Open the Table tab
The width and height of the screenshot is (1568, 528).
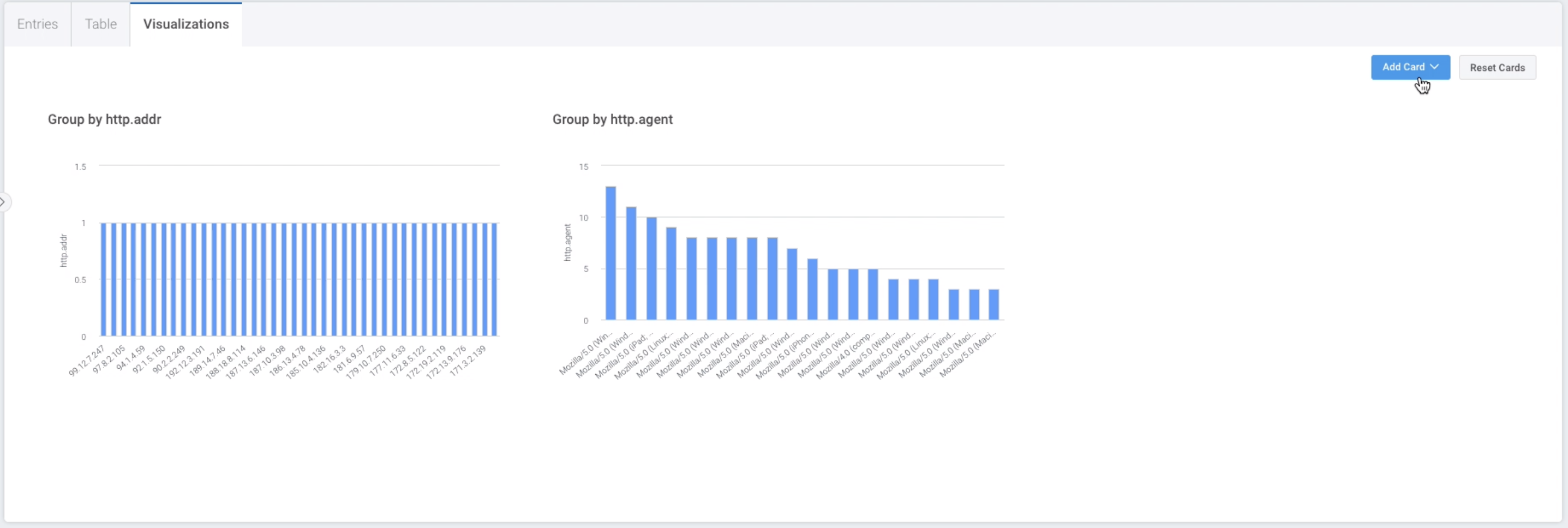tap(100, 25)
